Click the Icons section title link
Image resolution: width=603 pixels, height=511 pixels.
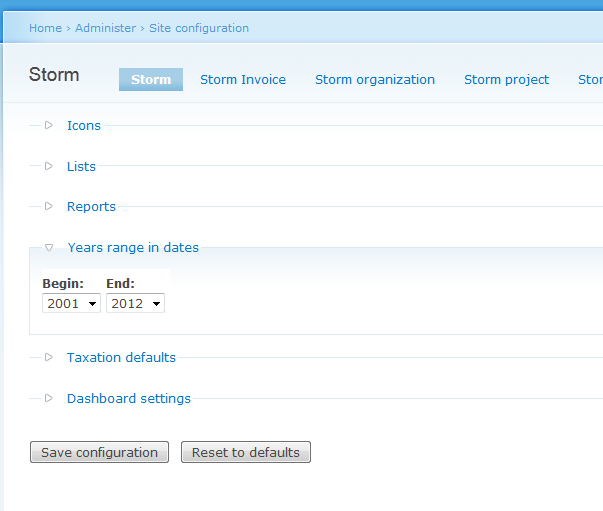coord(84,126)
